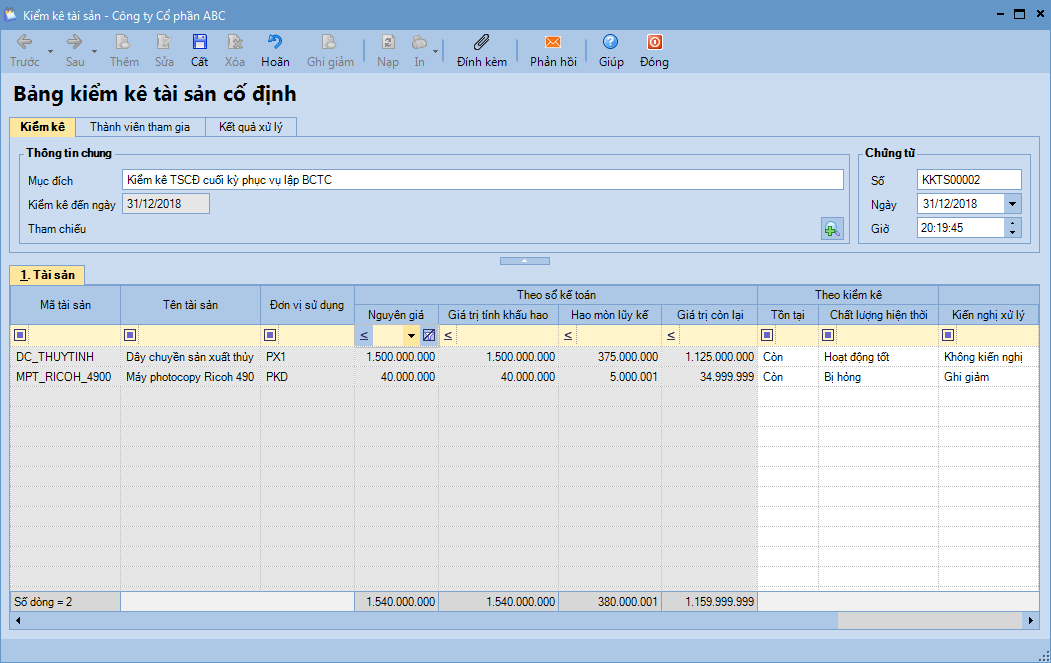Expand the Nguyên giá filter dropdown arrow
This screenshot has width=1051, height=663.
(410, 336)
